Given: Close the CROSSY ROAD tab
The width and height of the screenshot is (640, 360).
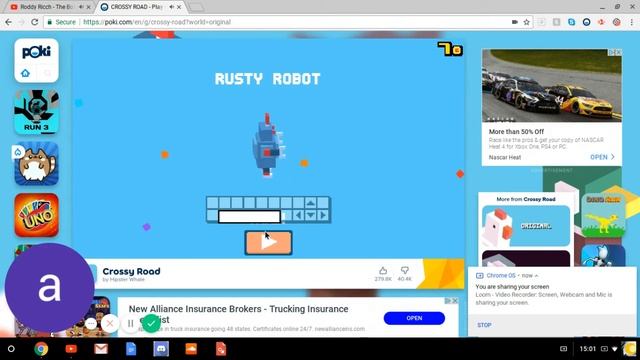Looking at the screenshot, I should coord(179,7).
